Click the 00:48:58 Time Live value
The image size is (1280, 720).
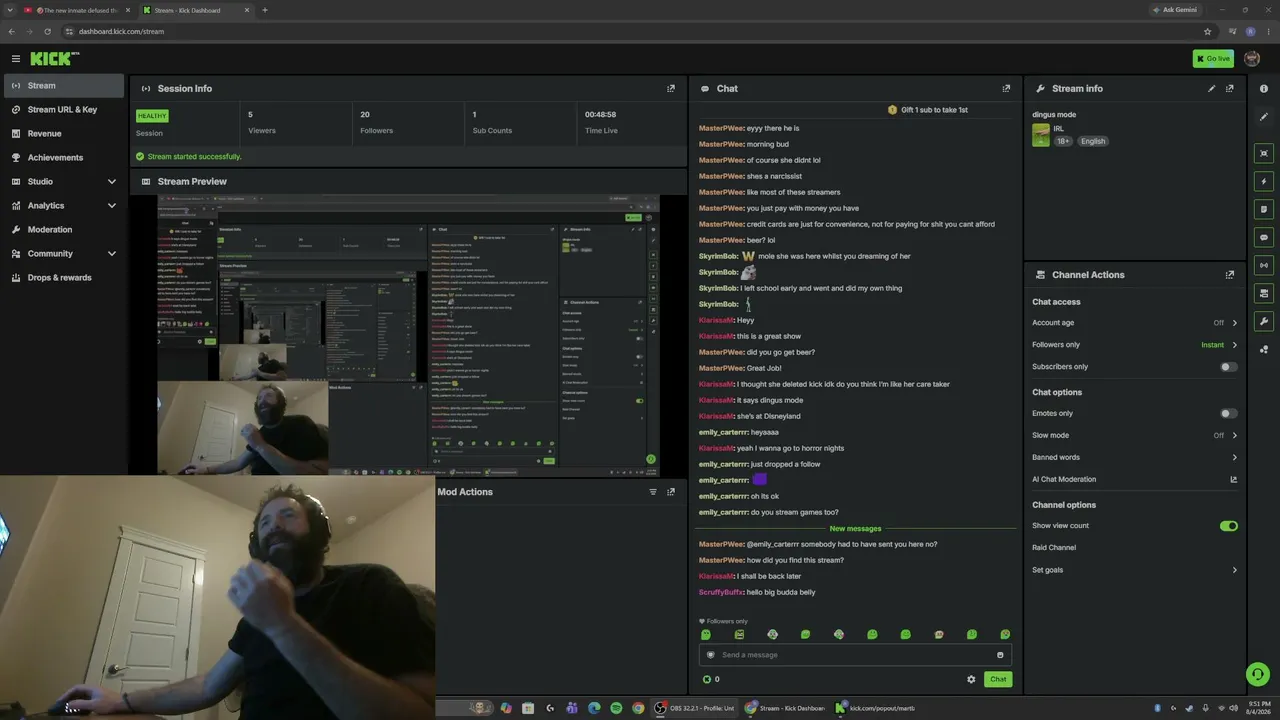coord(601,115)
